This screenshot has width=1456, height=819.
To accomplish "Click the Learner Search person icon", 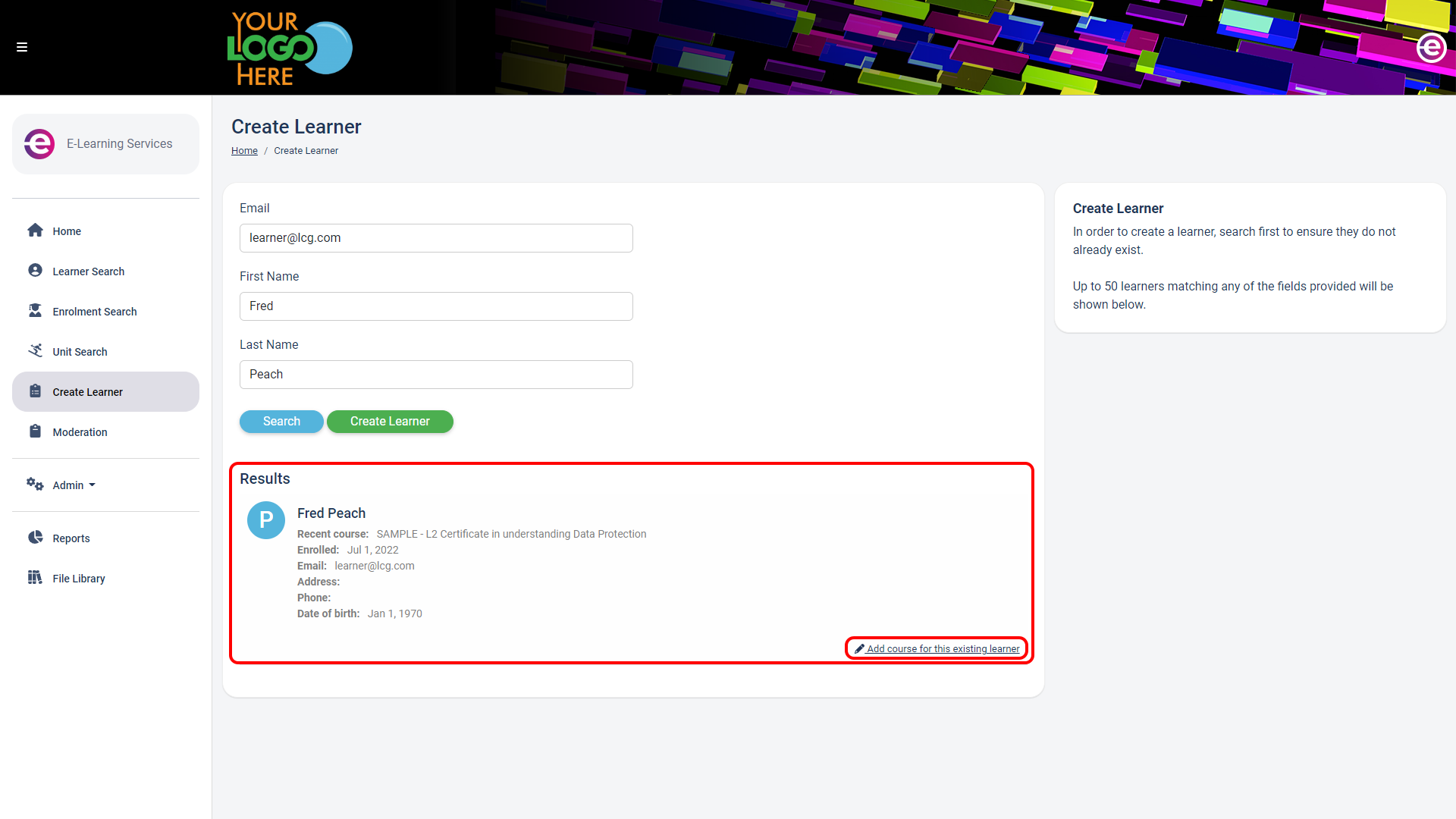I will 35,271.
